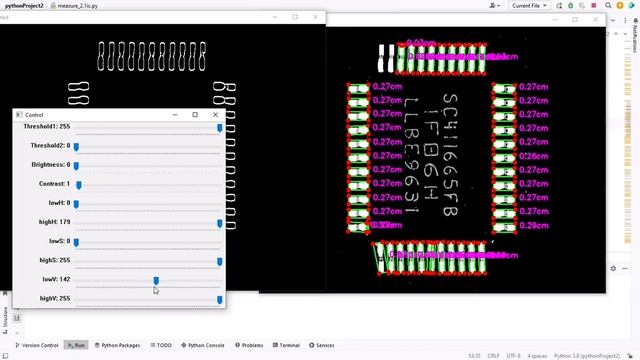This screenshot has width=640, height=360.
Task: Open the run panel settings gear
Action: click(613, 268)
